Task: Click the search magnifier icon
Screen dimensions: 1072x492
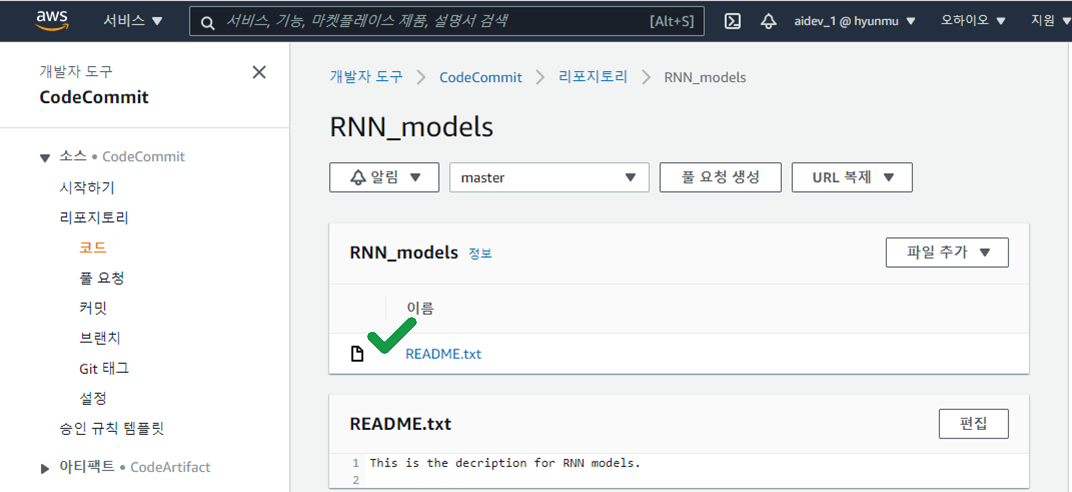Action: [x=208, y=22]
